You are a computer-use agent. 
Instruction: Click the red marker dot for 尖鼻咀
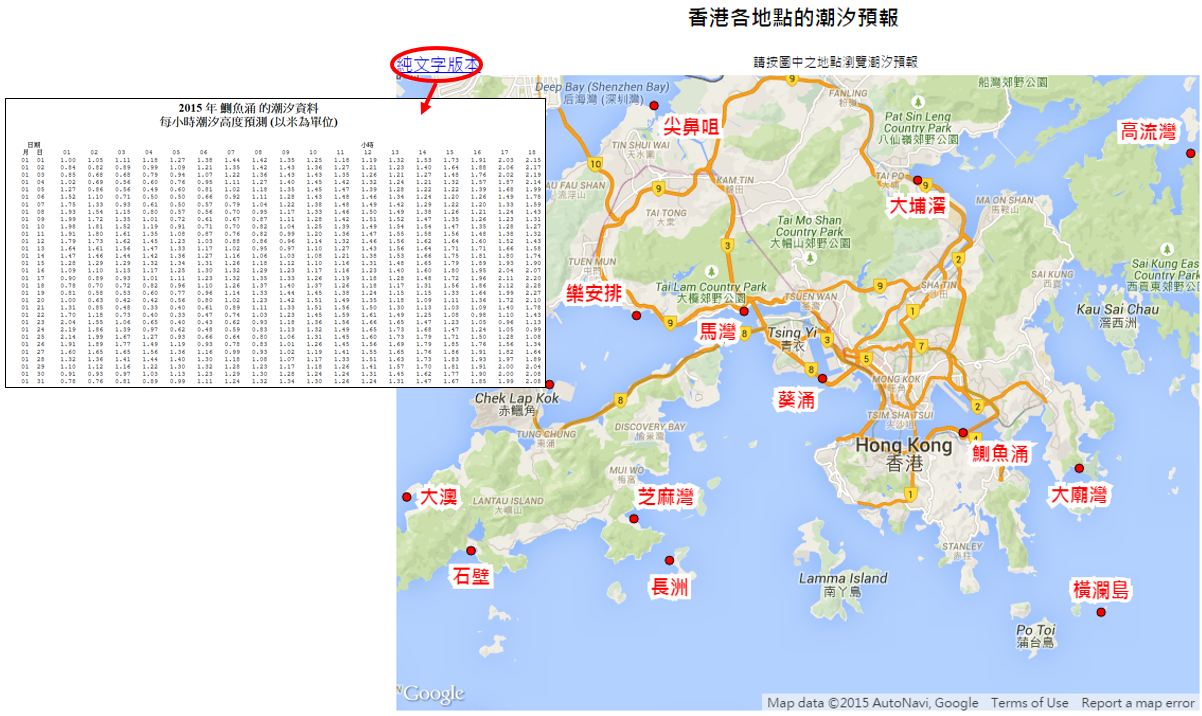pyautogui.click(x=654, y=105)
